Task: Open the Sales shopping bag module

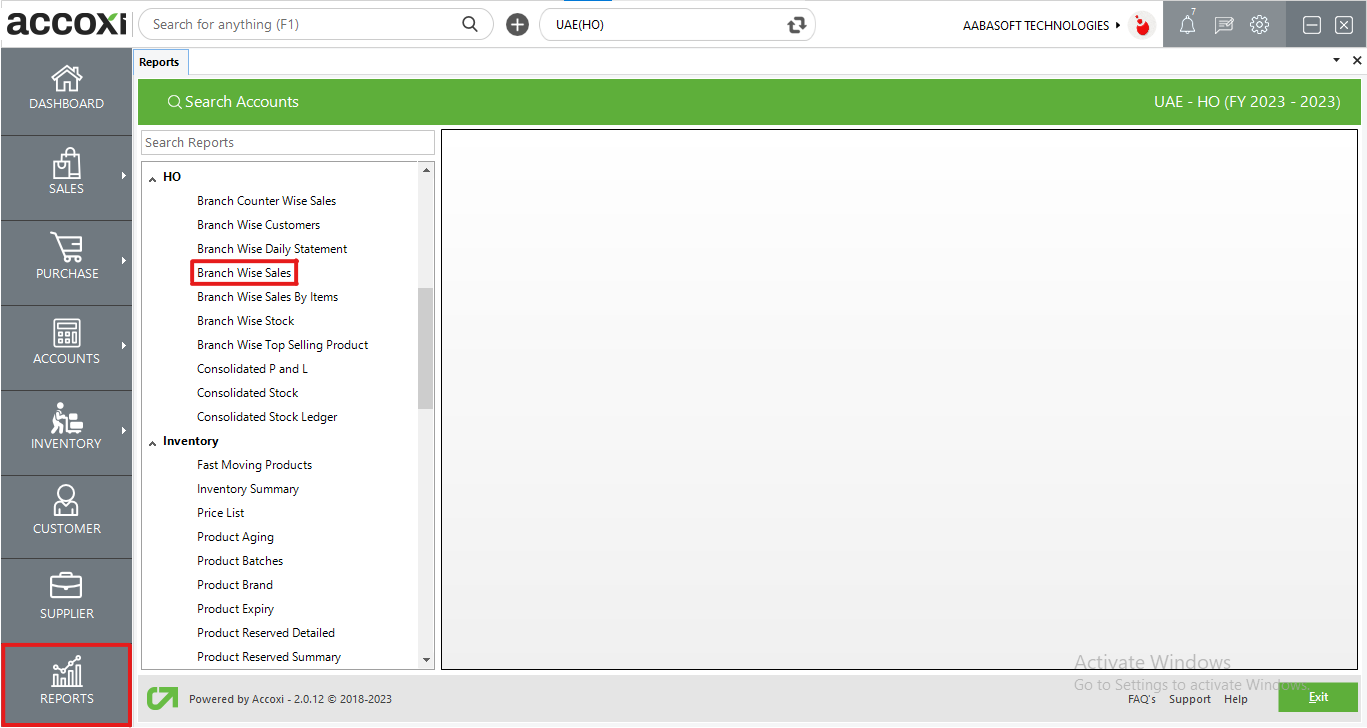Action: pyautogui.click(x=66, y=164)
